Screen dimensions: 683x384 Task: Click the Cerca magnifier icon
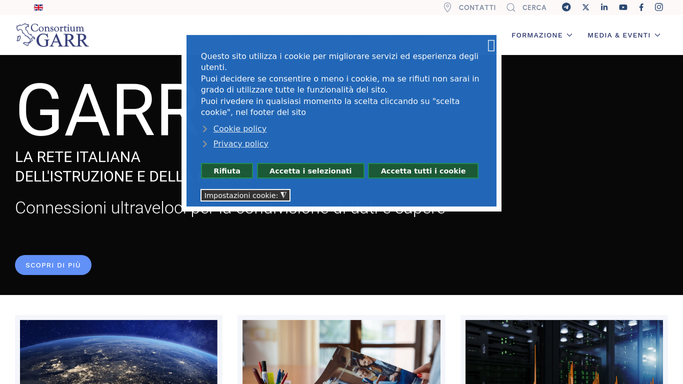(511, 7)
